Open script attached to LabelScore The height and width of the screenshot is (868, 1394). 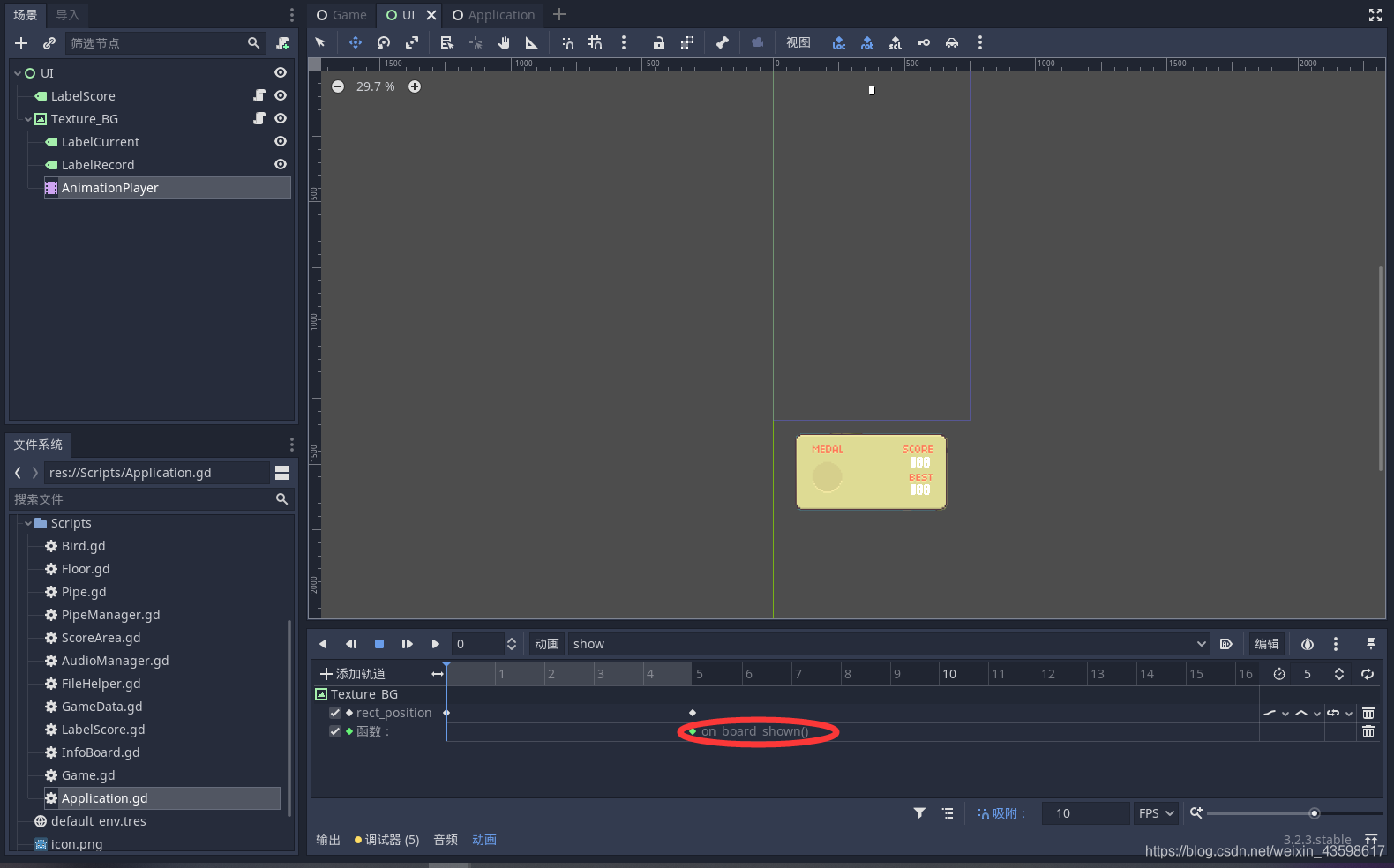[259, 95]
